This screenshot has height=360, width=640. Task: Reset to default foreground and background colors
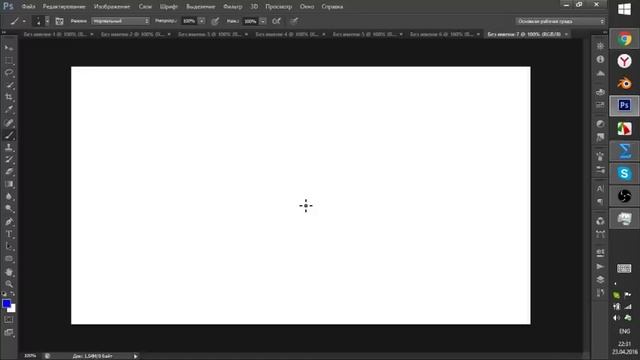pos(4,293)
